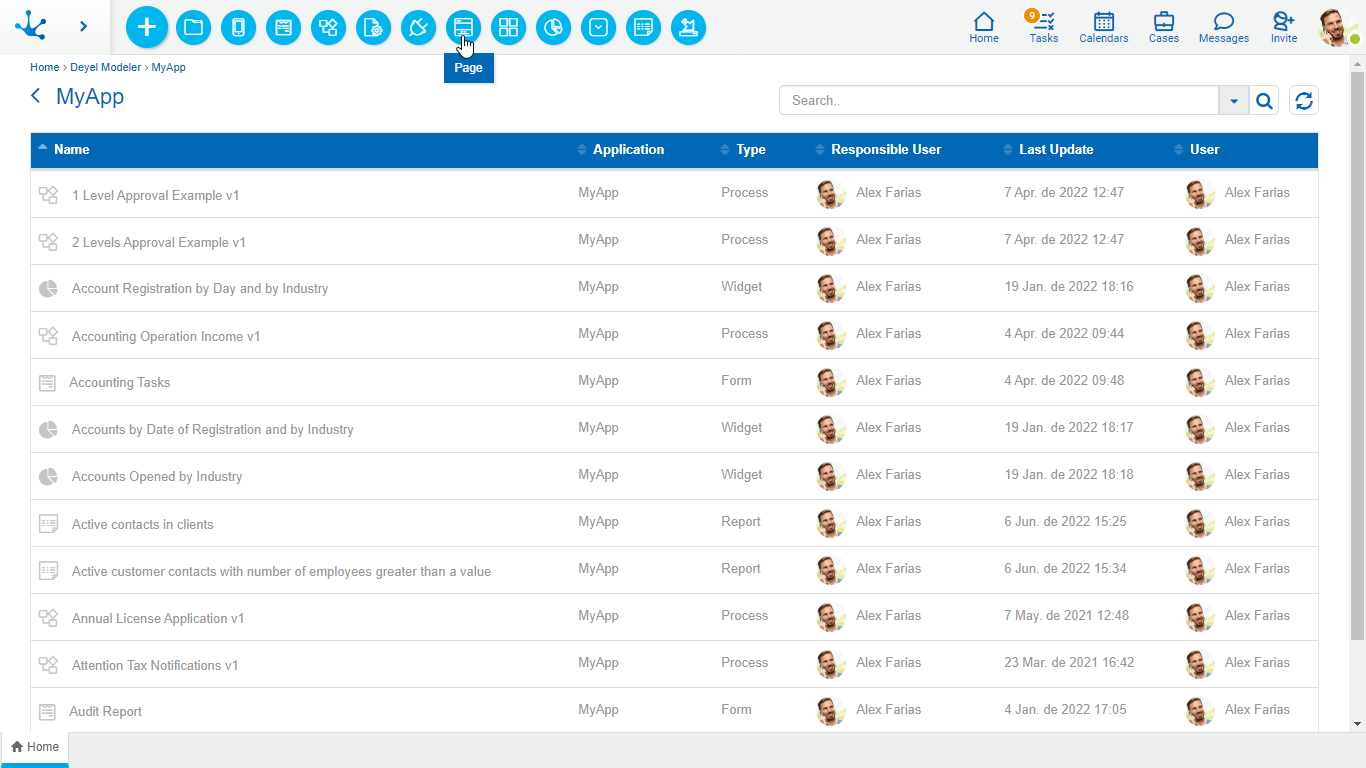Click date 7 May. de 2021 12:48
The image size is (1366, 768).
coord(1067,615)
